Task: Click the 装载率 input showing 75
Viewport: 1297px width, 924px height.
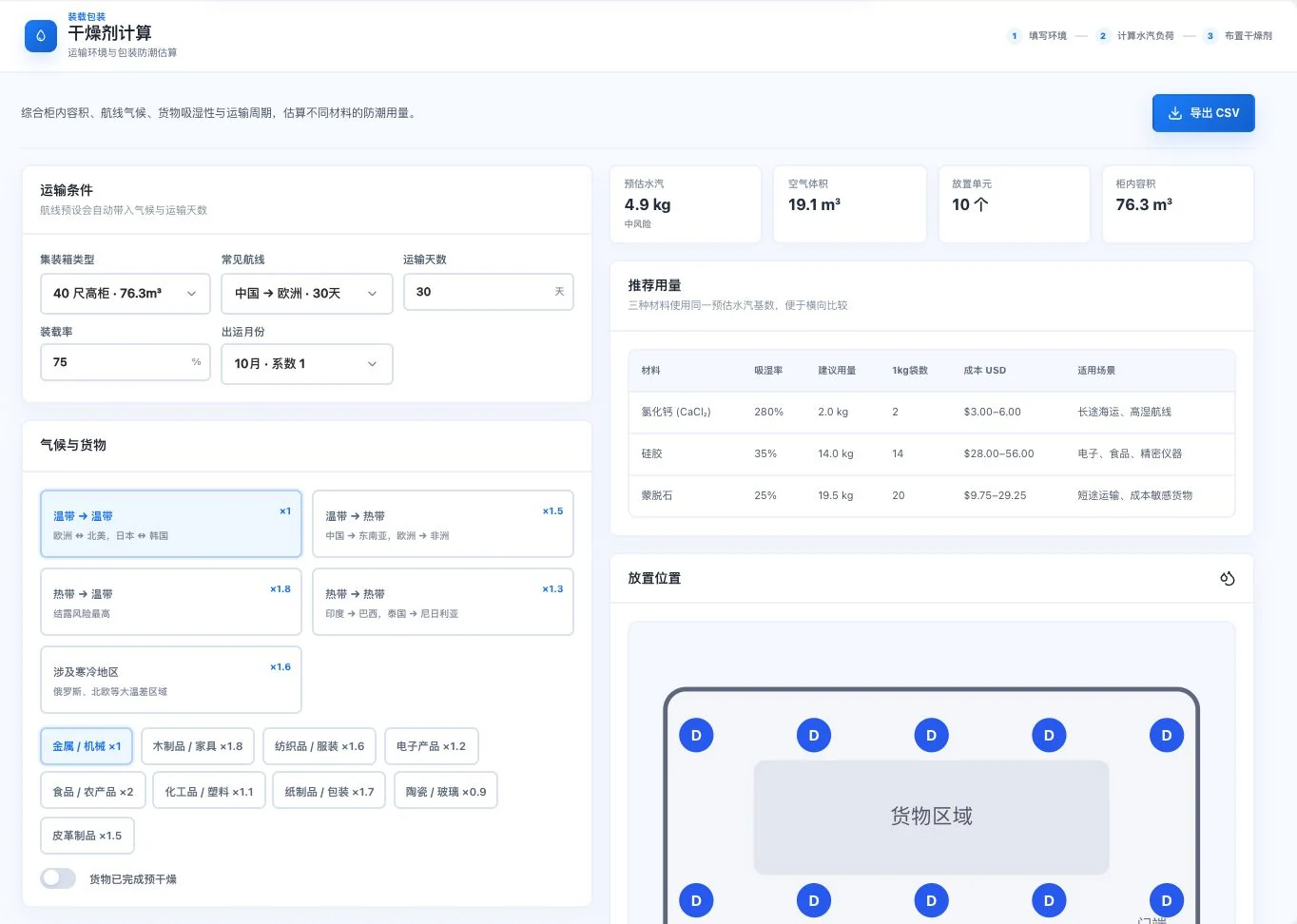Action: [x=126, y=362]
